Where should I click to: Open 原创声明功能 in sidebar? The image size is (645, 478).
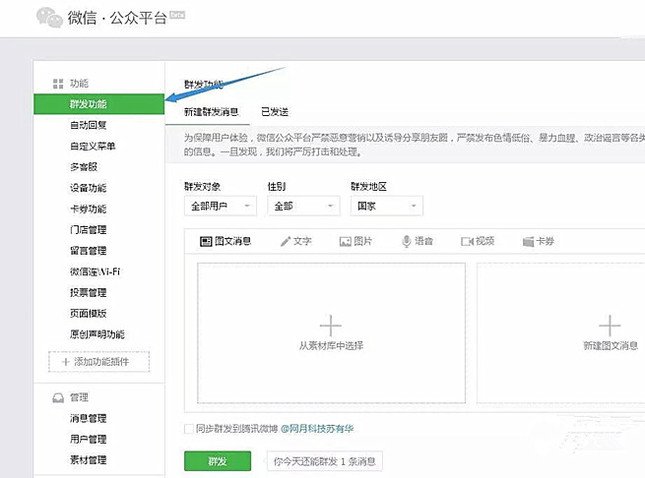coord(97,334)
